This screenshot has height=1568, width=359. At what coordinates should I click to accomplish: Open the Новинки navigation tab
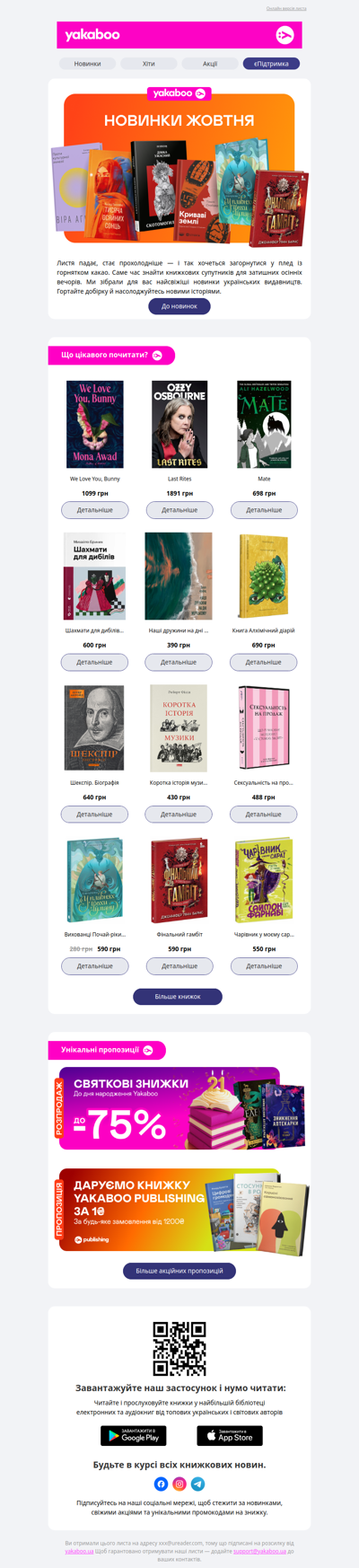coord(88,64)
